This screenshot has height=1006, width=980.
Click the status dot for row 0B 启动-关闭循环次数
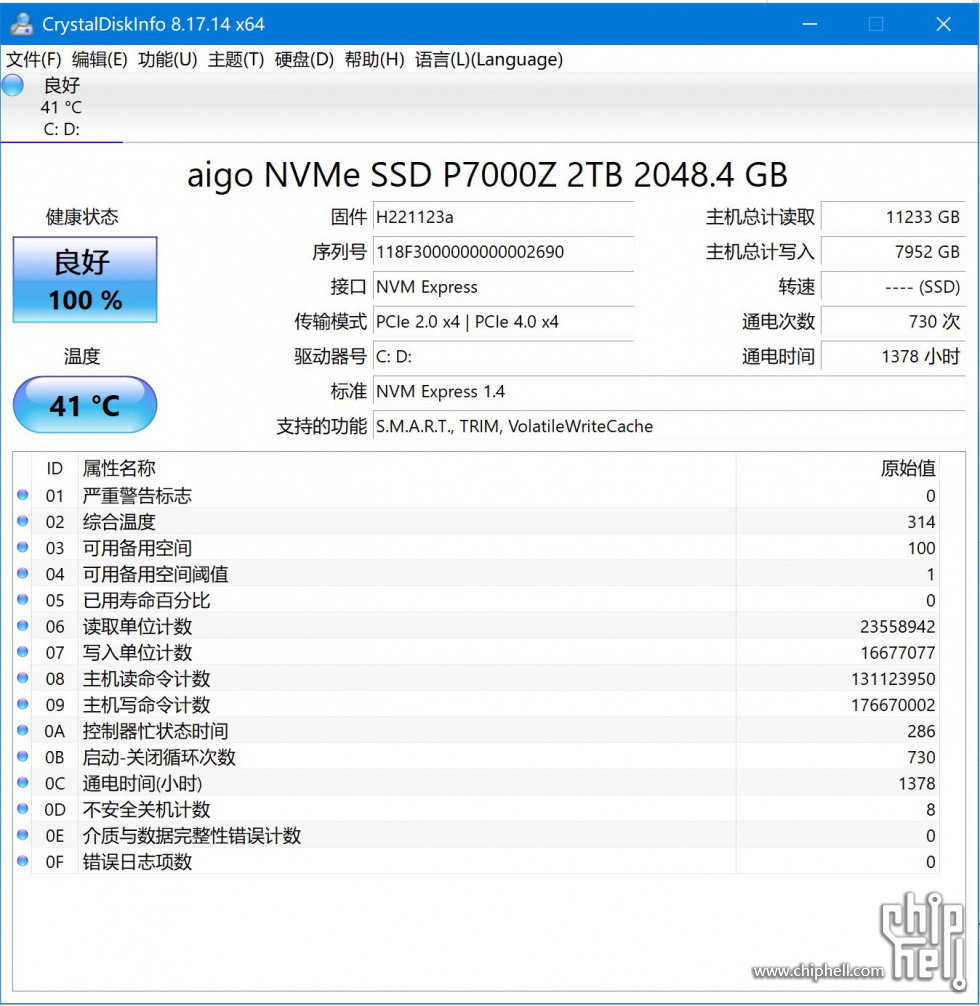[22, 756]
